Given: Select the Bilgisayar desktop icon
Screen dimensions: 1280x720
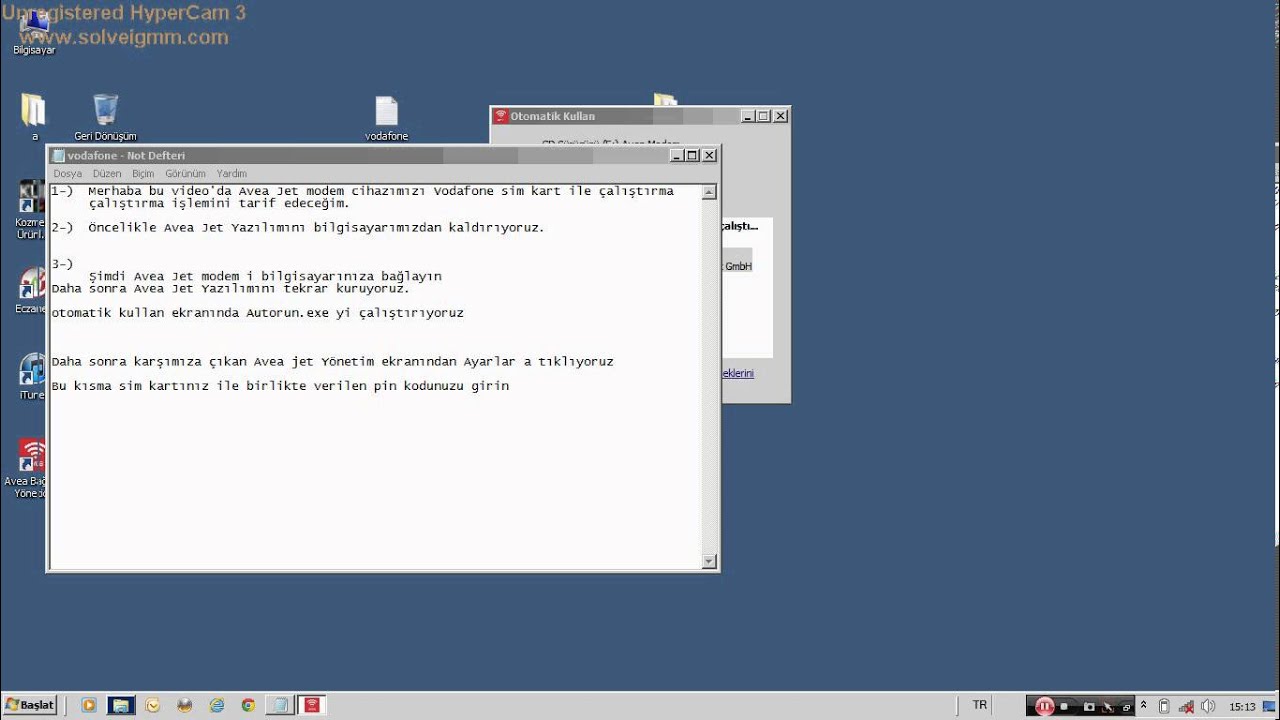Looking at the screenshot, I should pyautogui.click(x=34, y=33).
